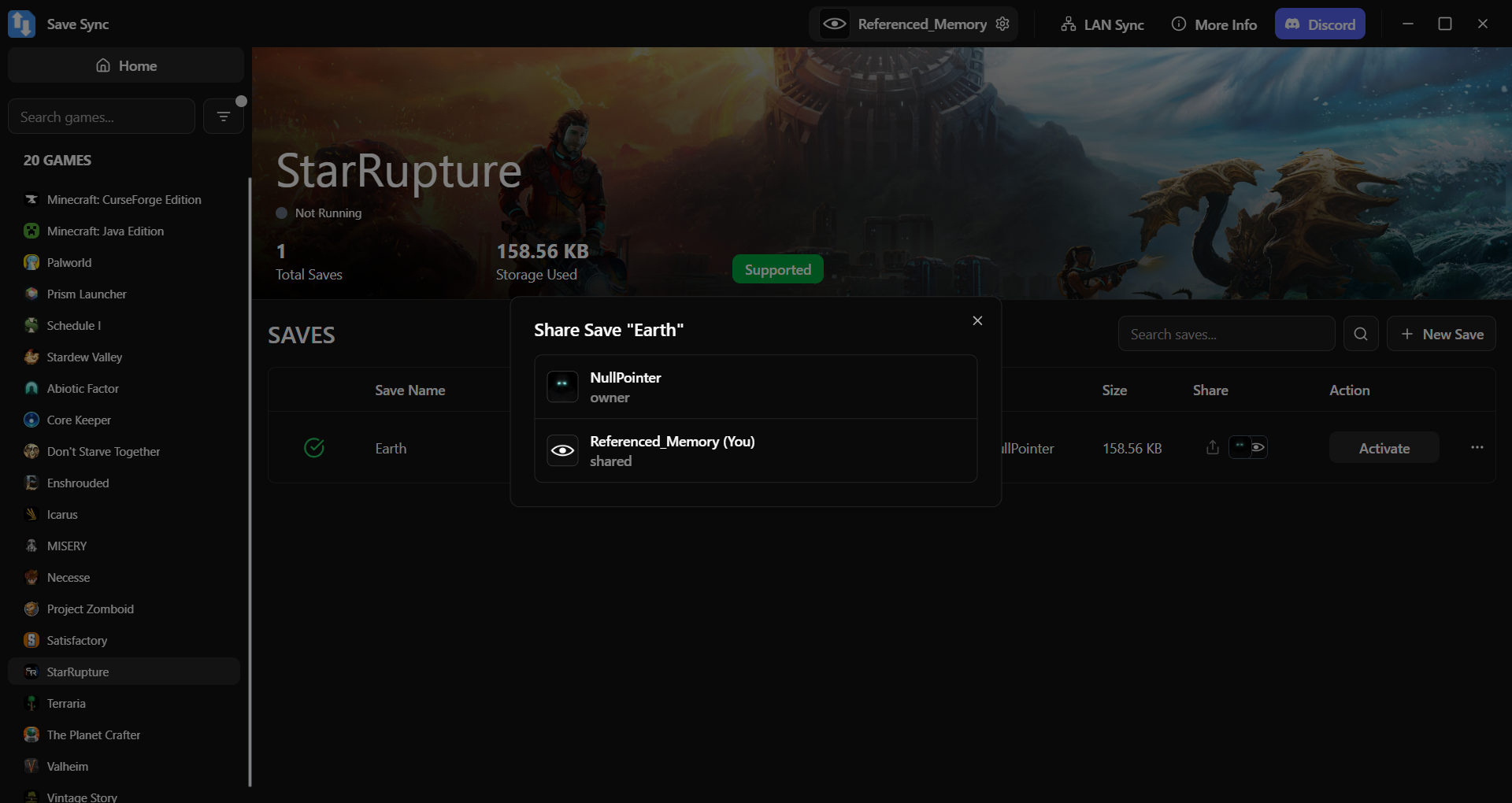The width and height of the screenshot is (1512, 803).
Task: Click the Storage Used label
Action: coord(536,274)
